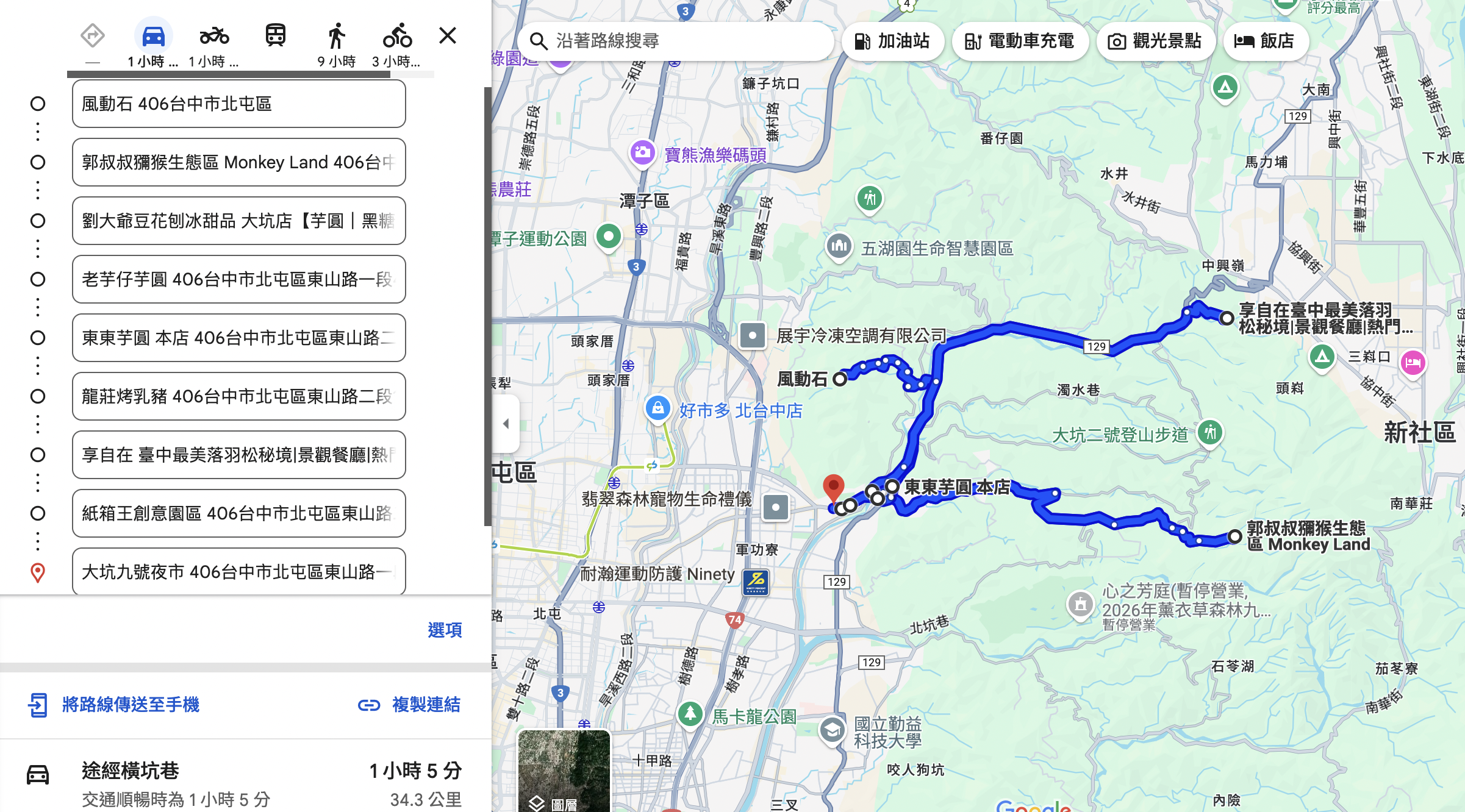
Task: Click the 翡翠森林寵物生命禮儀 marker
Action: (776, 507)
